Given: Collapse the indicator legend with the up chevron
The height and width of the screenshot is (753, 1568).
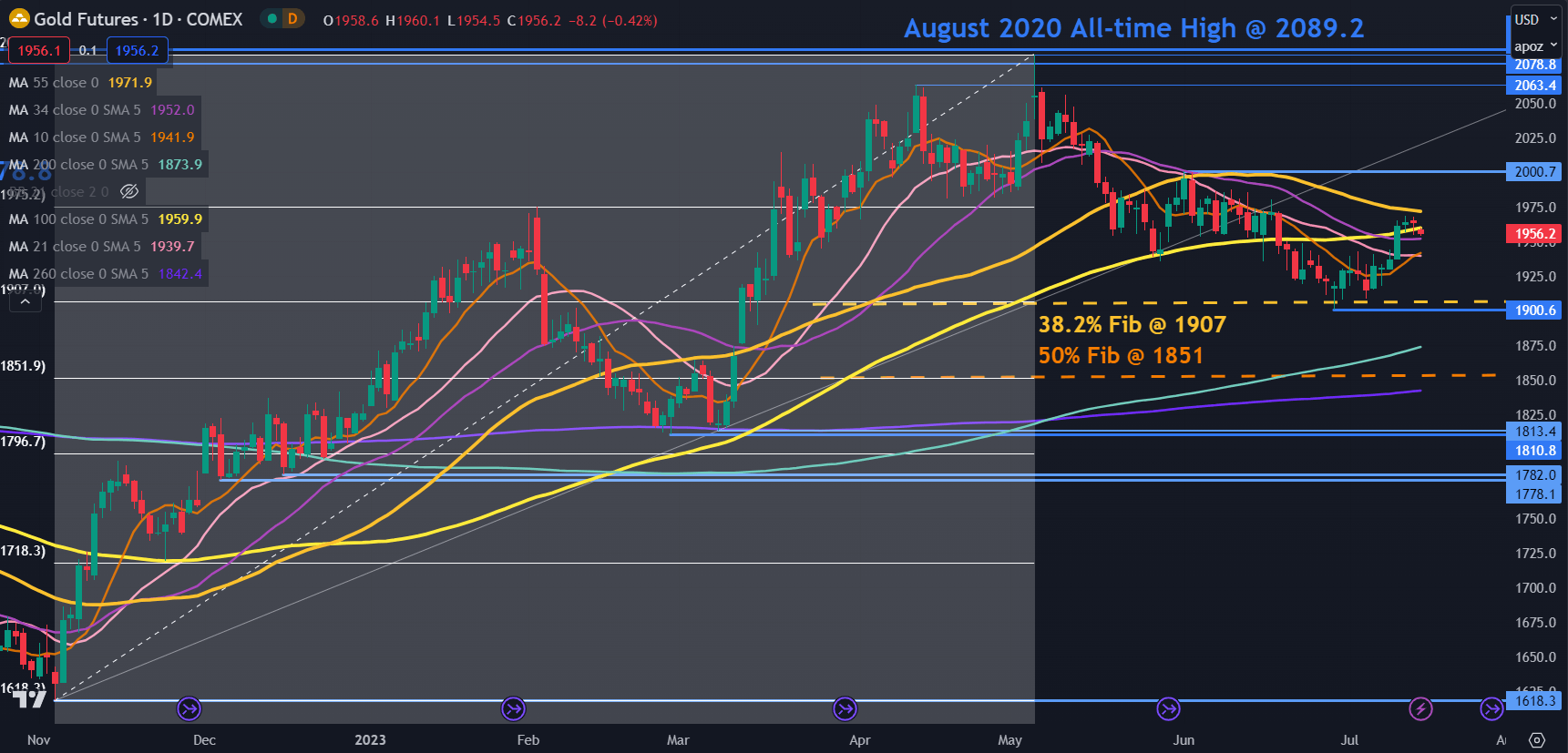Looking at the screenshot, I should (x=25, y=301).
